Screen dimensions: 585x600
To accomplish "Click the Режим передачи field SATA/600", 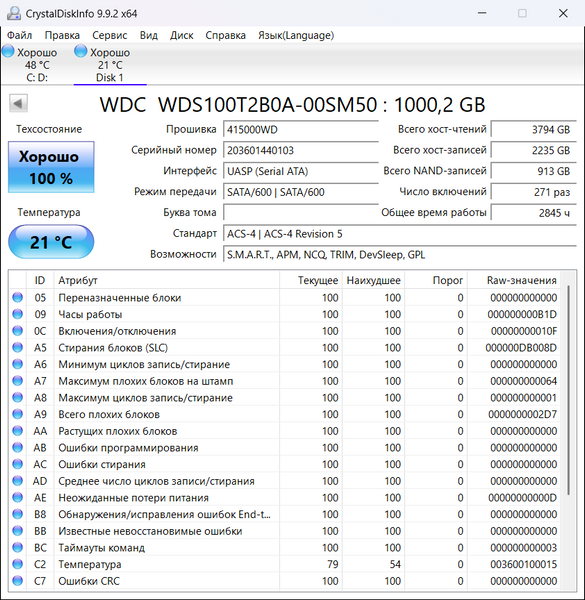I will (301, 192).
